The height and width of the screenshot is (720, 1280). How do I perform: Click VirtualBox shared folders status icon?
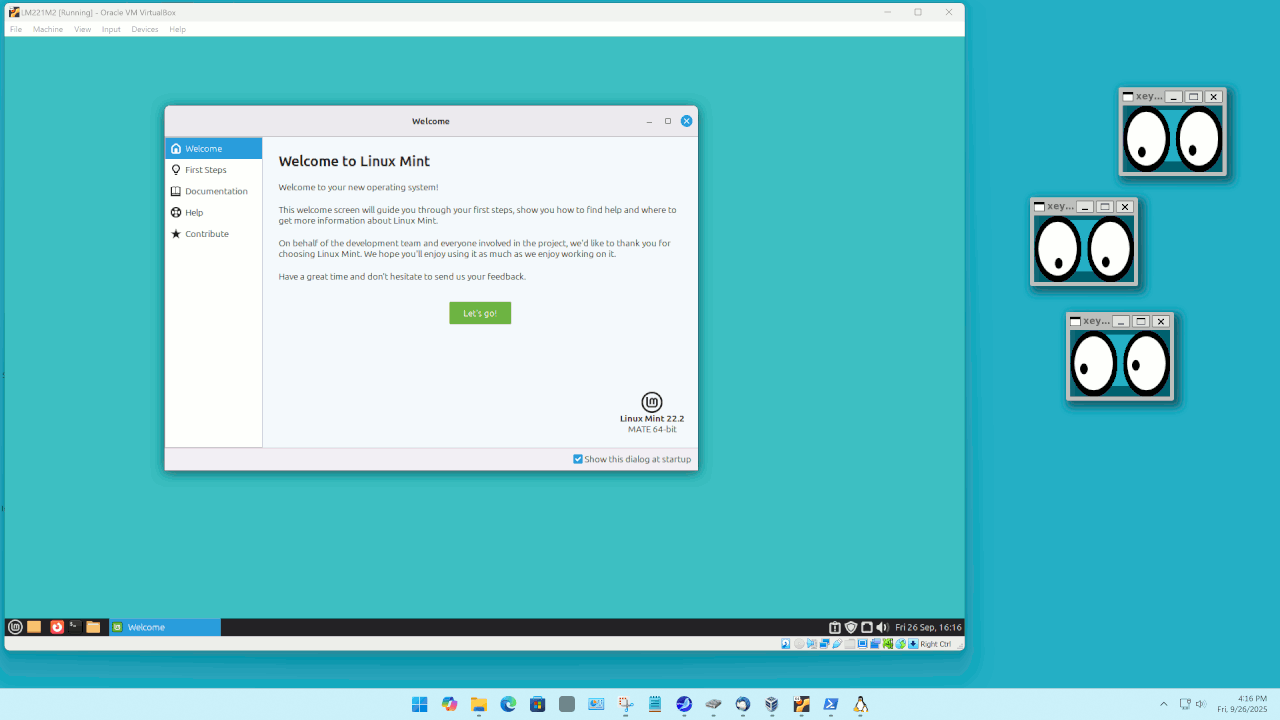[x=850, y=644]
